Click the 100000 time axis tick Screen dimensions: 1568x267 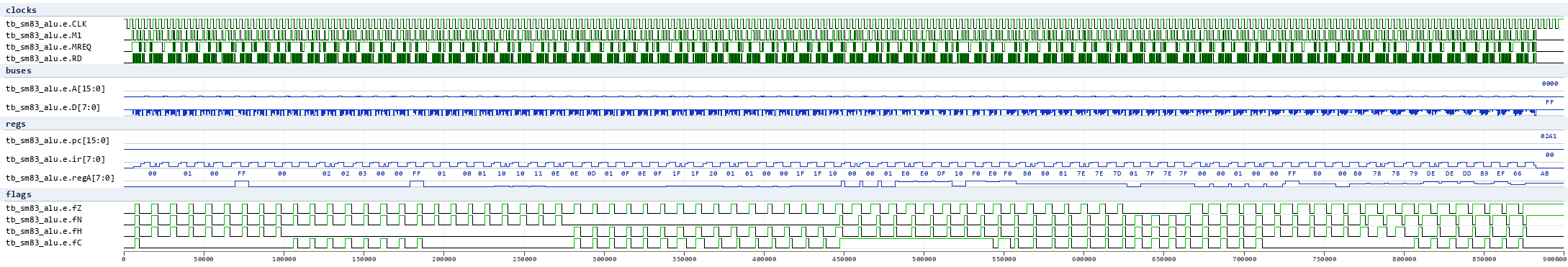coord(284,259)
